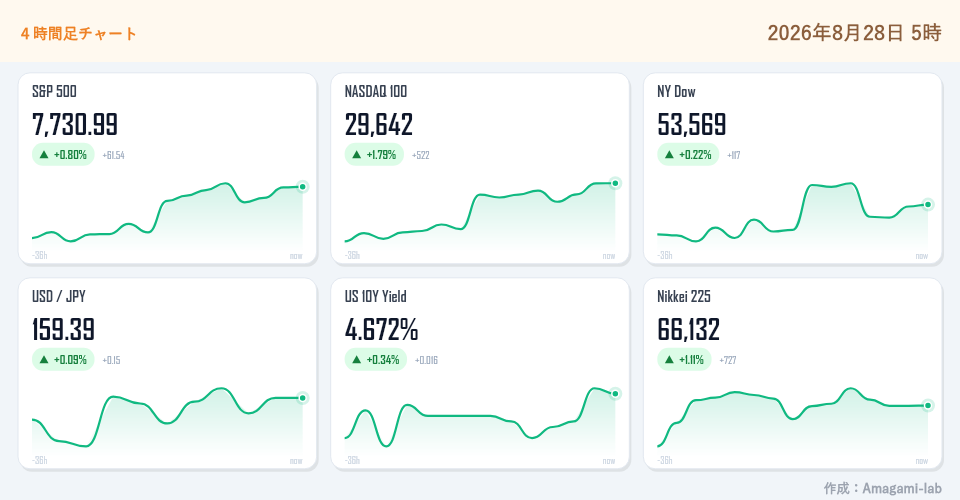Image resolution: width=960 pixels, height=500 pixels.
Task: Select the Nikkei 225 card title
Action: point(684,297)
